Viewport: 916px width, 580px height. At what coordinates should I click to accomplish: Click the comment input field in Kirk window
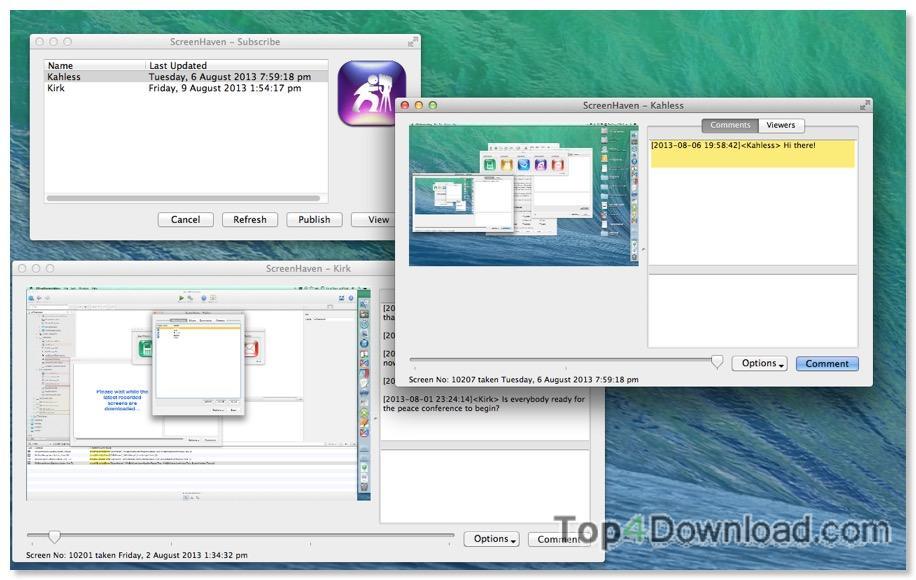pyautogui.click(x=485, y=486)
